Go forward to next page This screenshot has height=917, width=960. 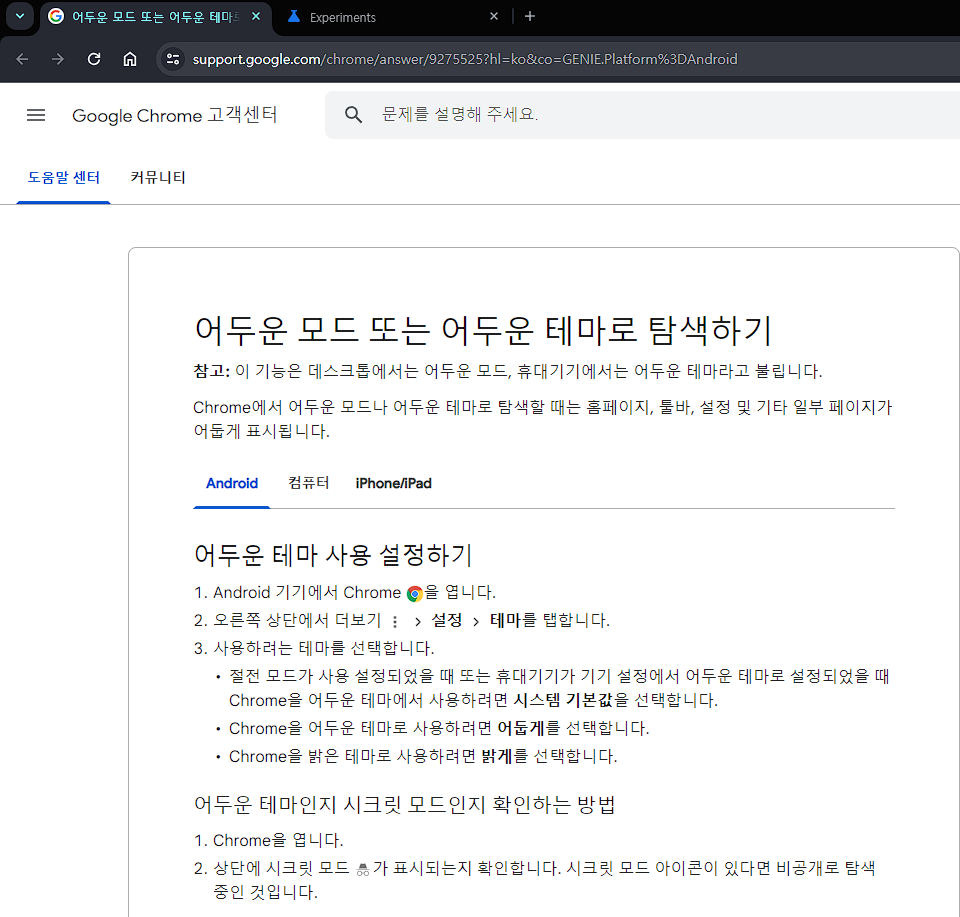tap(58, 59)
